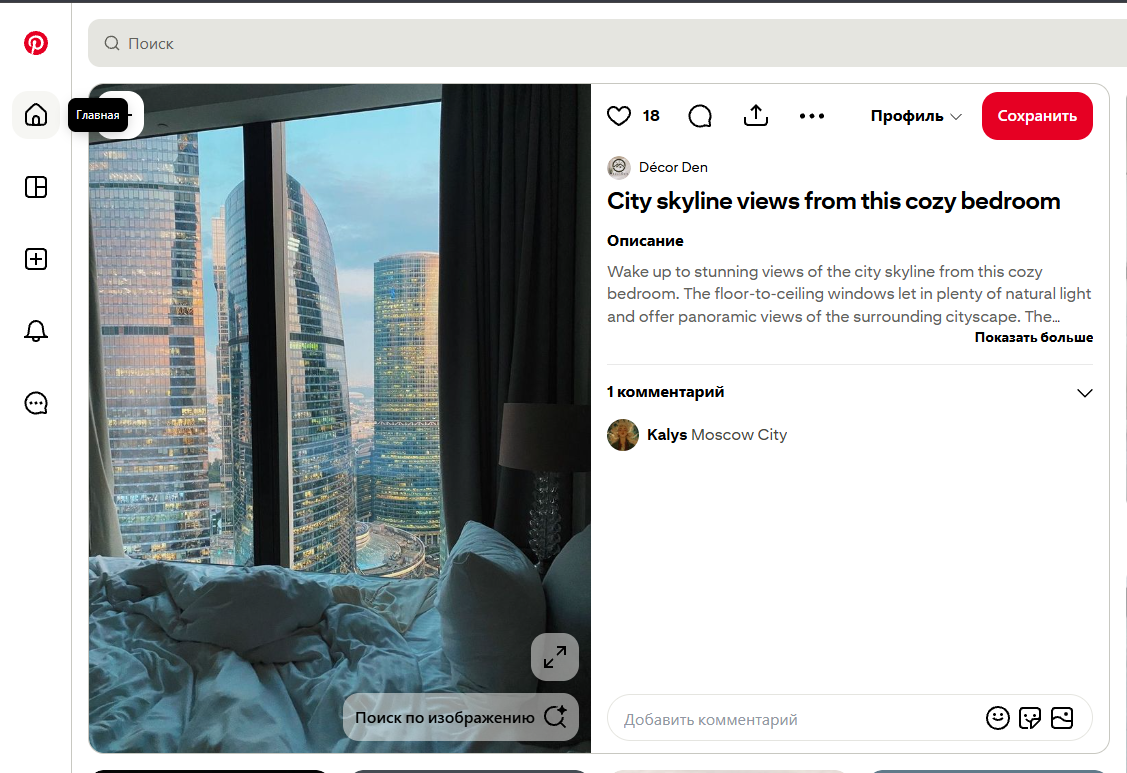Screen dimensions: 1127x773
Task: Open messages chat bubble icon in sidebar
Action: pos(36,403)
